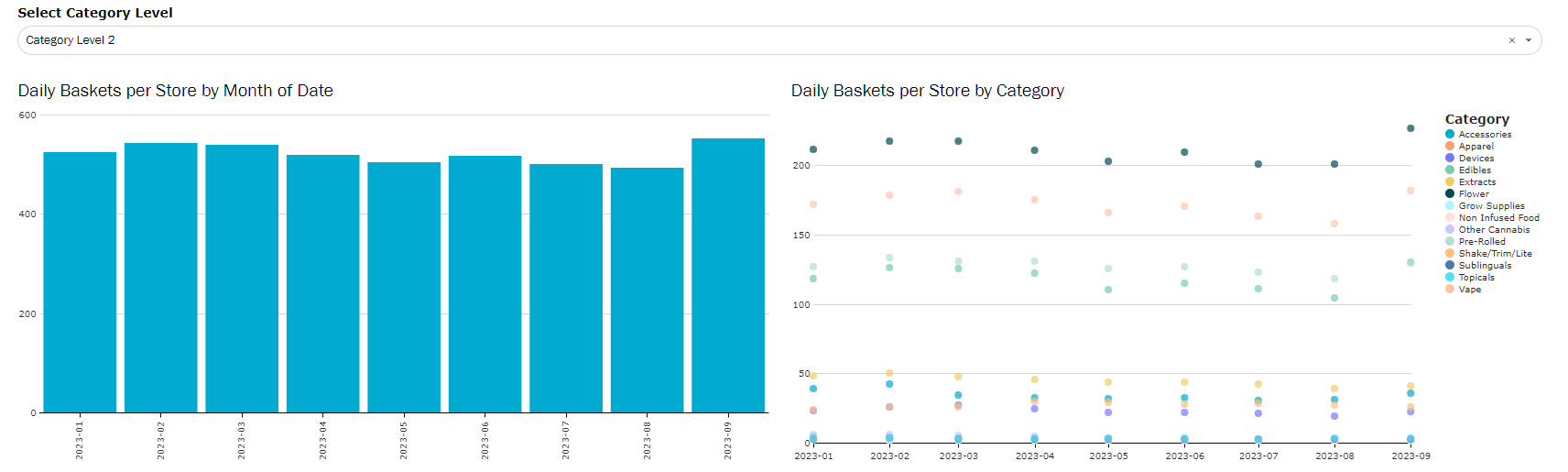The height and width of the screenshot is (472, 1568).
Task: Click the Category Level 2 select field
Action: coord(733,40)
